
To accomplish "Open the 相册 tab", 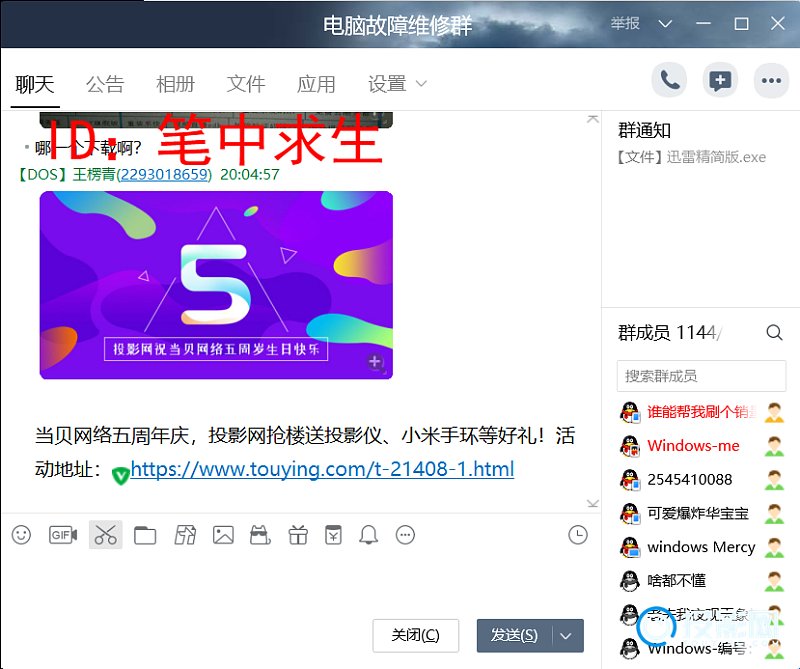I will click(176, 84).
